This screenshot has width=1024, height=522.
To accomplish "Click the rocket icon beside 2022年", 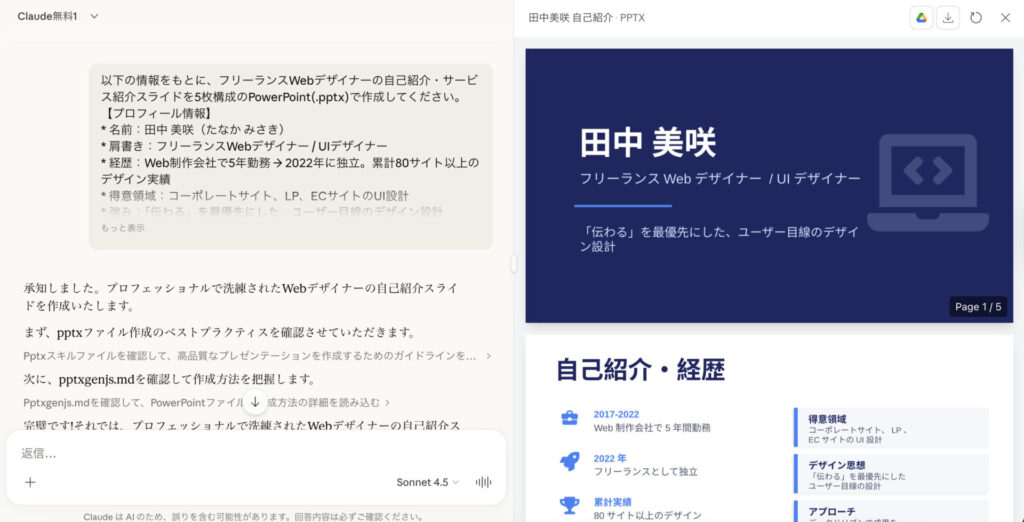I will [x=569, y=462].
